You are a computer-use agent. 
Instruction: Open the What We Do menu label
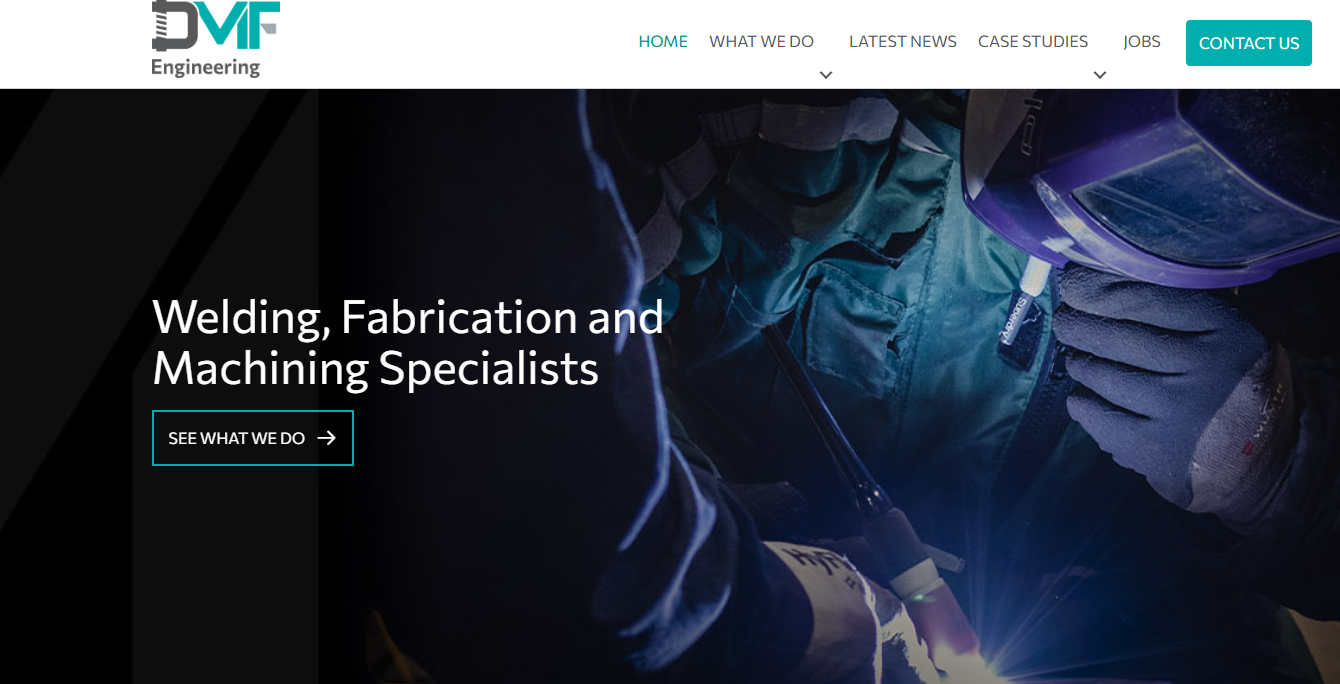pos(762,41)
